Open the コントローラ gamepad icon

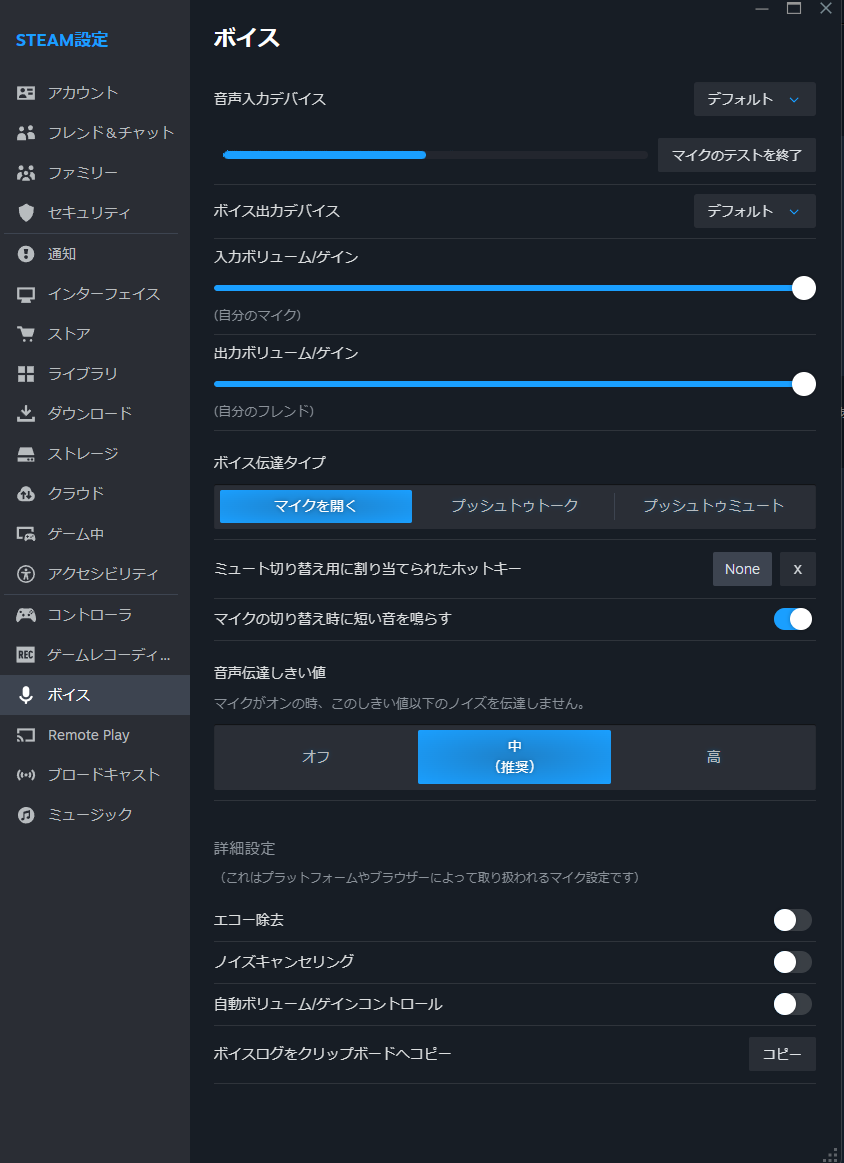[25, 614]
